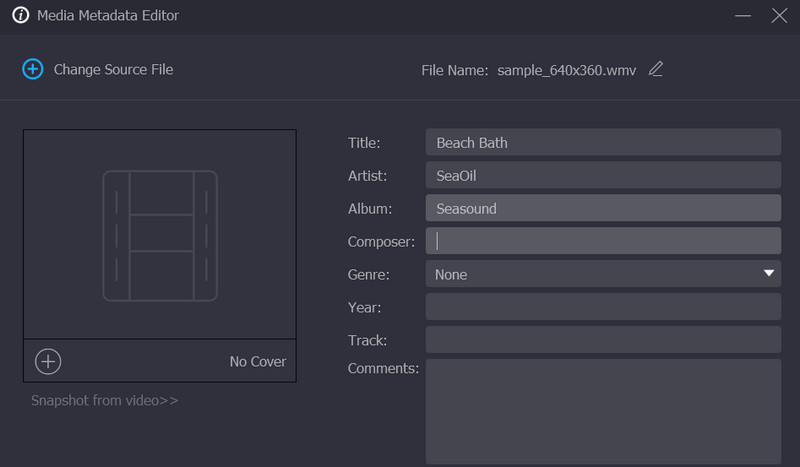Click Snapshot from video link
The width and height of the screenshot is (800, 467).
[104, 400]
